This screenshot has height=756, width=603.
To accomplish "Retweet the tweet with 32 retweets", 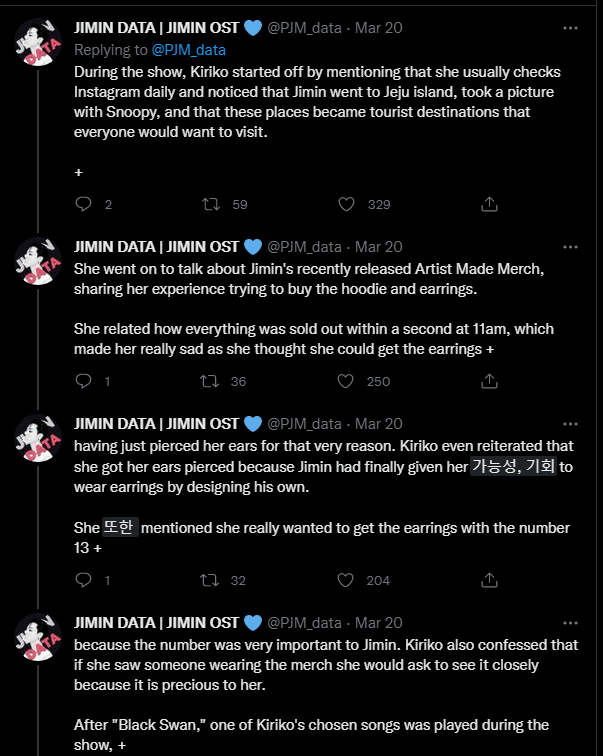I will (210, 580).
